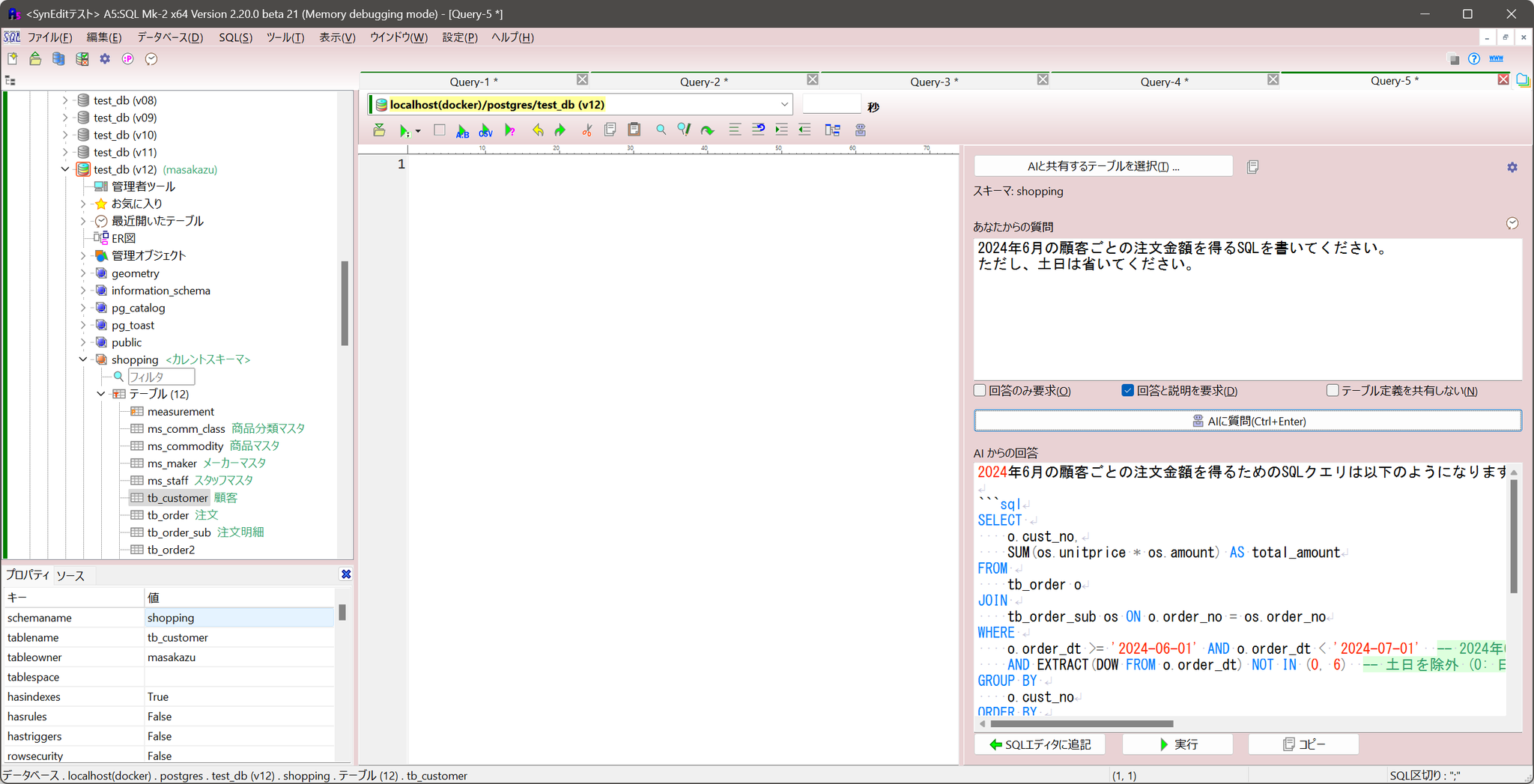The width and height of the screenshot is (1534, 784).
Task: Click the AI assistant robot icon in query toolbar
Action: pyautogui.click(x=861, y=130)
